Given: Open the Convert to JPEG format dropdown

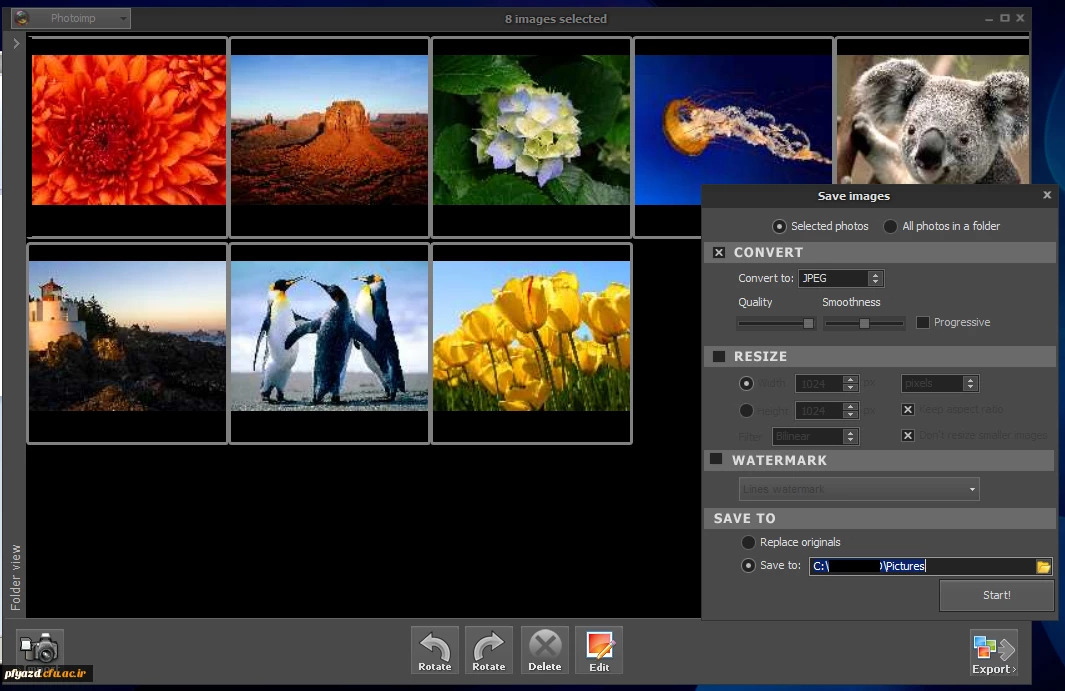Looking at the screenshot, I should tap(840, 279).
